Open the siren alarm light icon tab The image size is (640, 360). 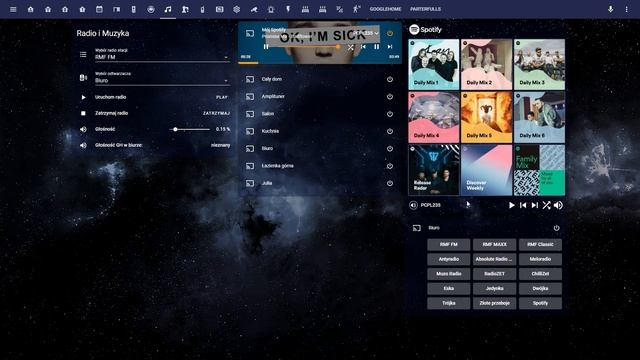271,9
